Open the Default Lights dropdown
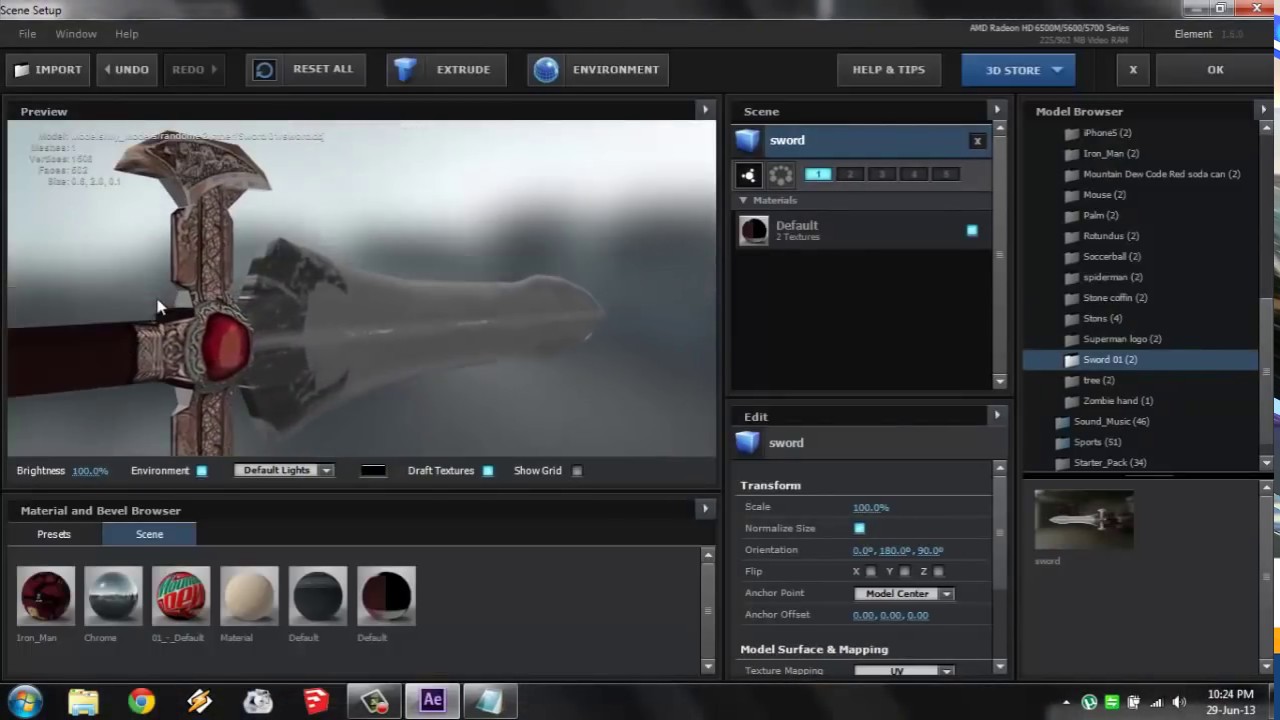 284,470
